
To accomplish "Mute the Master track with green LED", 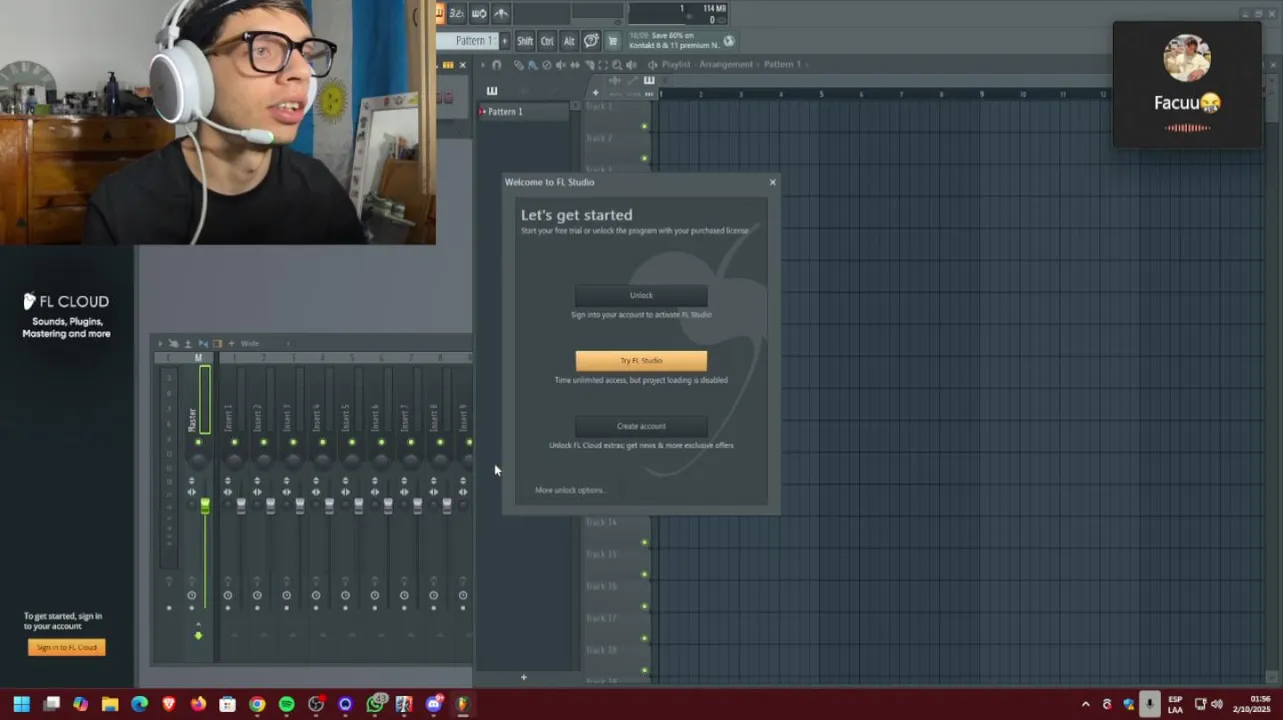I will pos(198,442).
